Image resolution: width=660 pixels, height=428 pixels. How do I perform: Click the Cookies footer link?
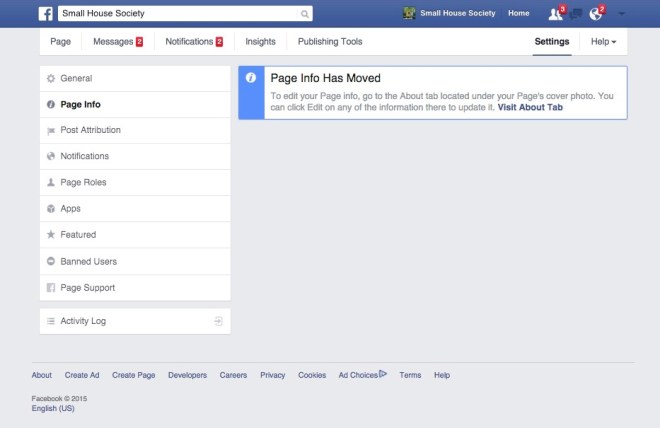(x=312, y=375)
